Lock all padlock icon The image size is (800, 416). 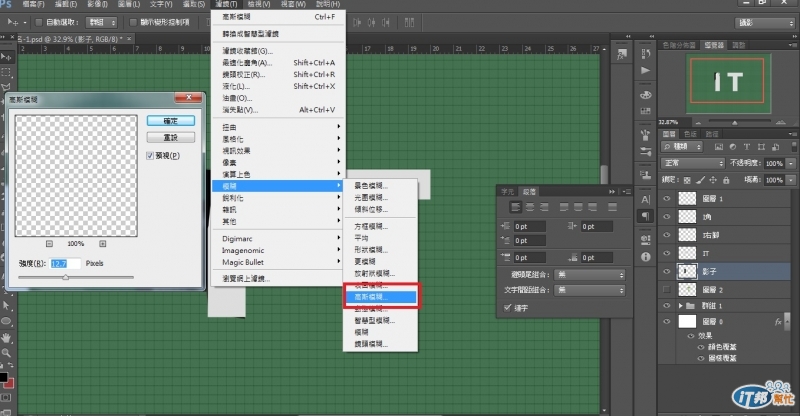(726, 180)
